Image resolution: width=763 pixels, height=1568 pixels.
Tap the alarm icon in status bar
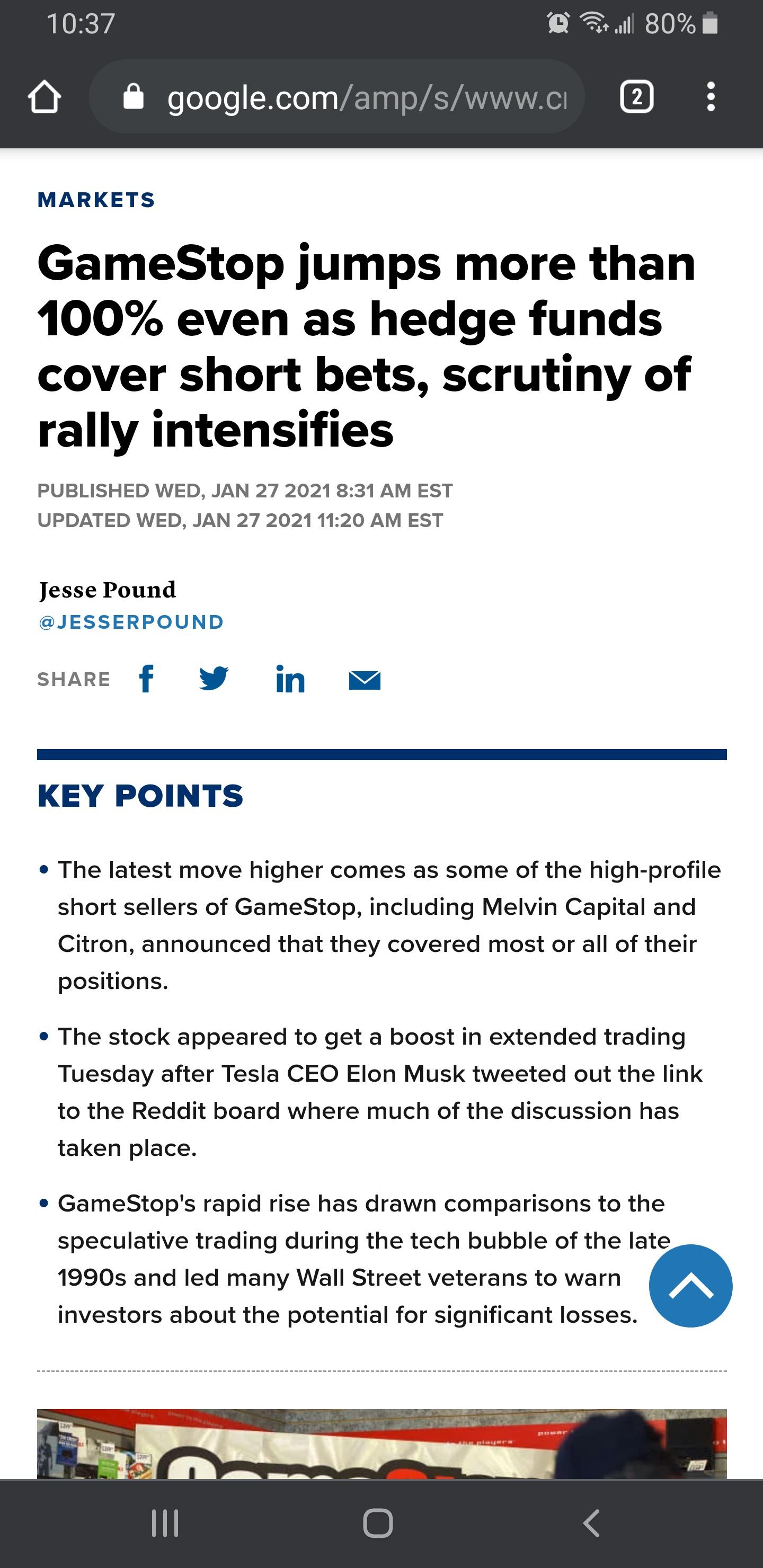point(558,24)
